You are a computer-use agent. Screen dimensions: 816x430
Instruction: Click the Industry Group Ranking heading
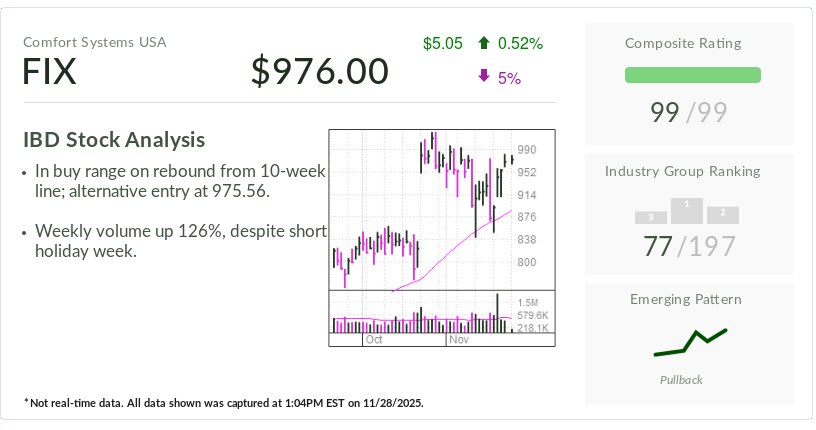[682, 171]
